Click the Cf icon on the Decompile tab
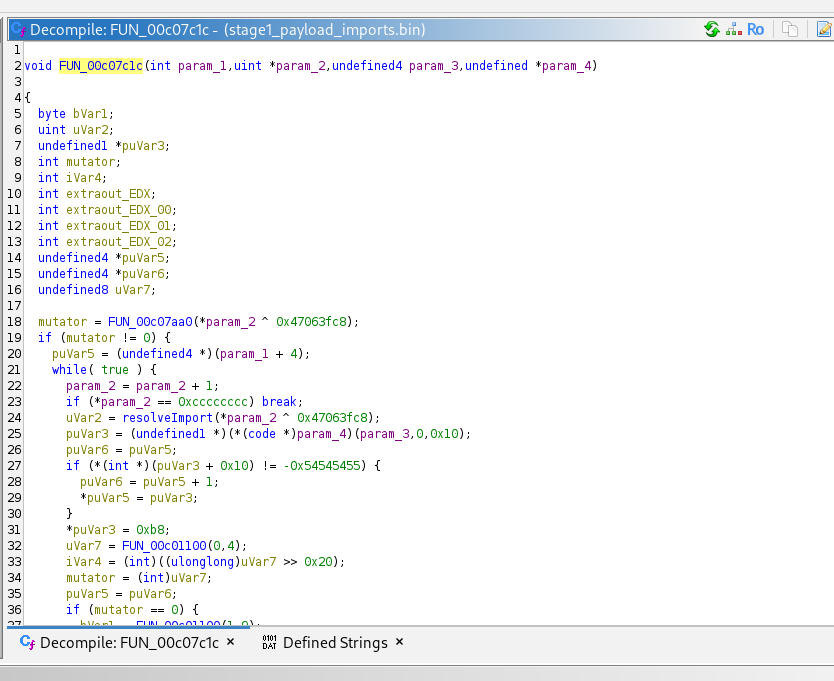 click(x=28, y=642)
